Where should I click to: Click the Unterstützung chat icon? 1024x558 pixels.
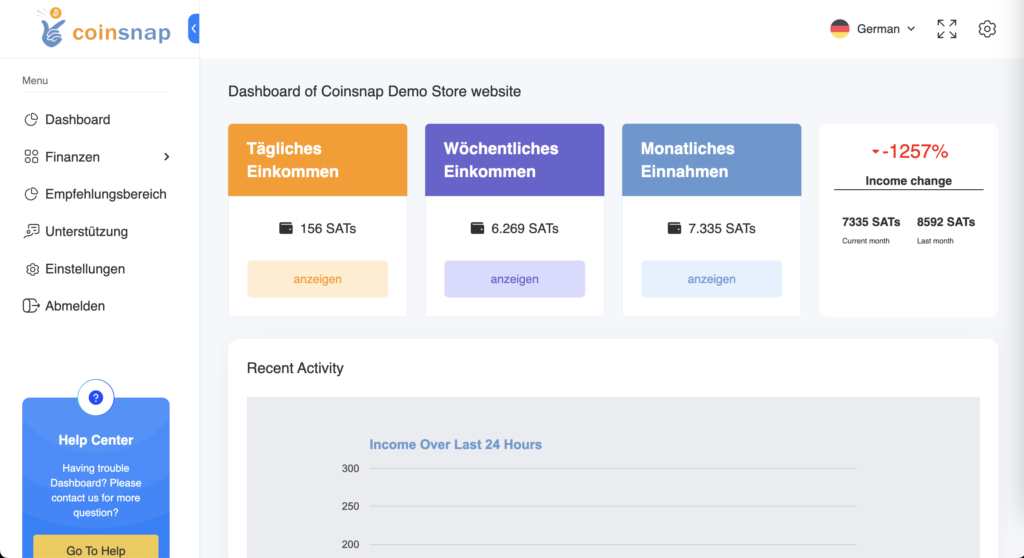coord(31,231)
